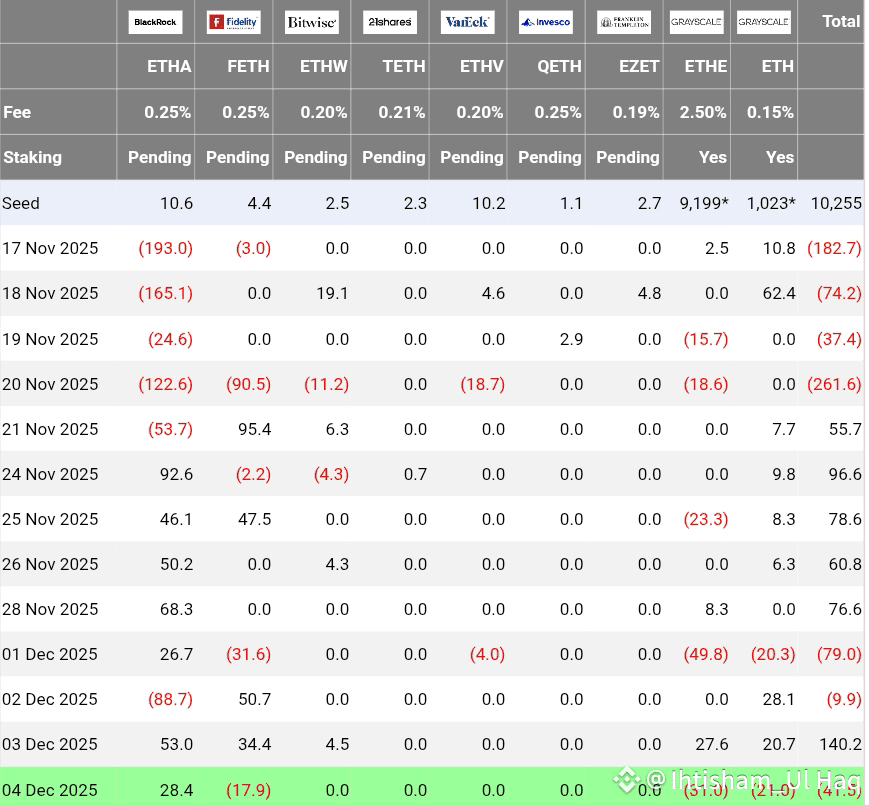Click the Invesco logo
The image size is (869, 805).
click(x=546, y=23)
